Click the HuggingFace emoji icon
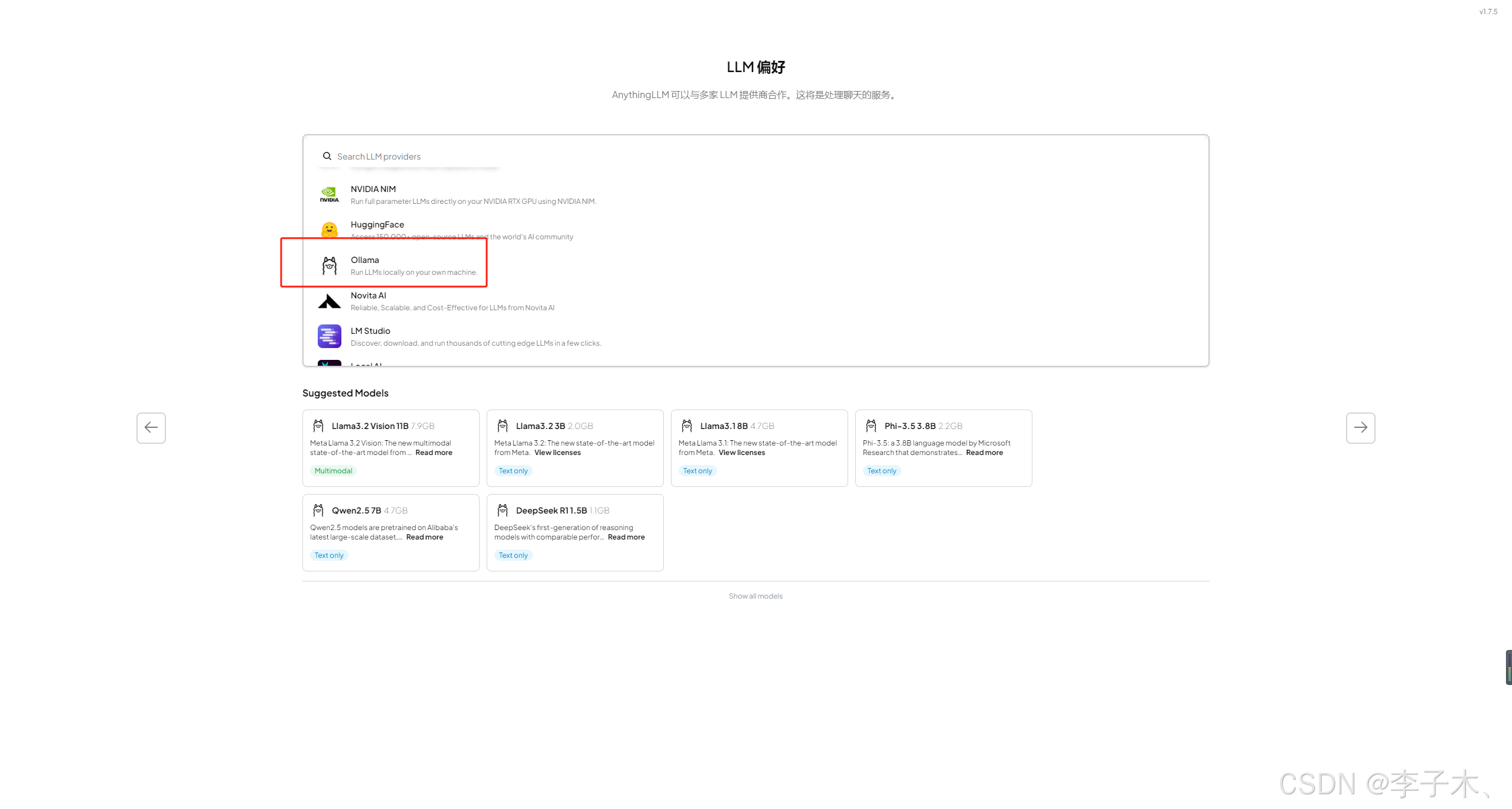The width and height of the screenshot is (1512, 809). pyautogui.click(x=329, y=230)
